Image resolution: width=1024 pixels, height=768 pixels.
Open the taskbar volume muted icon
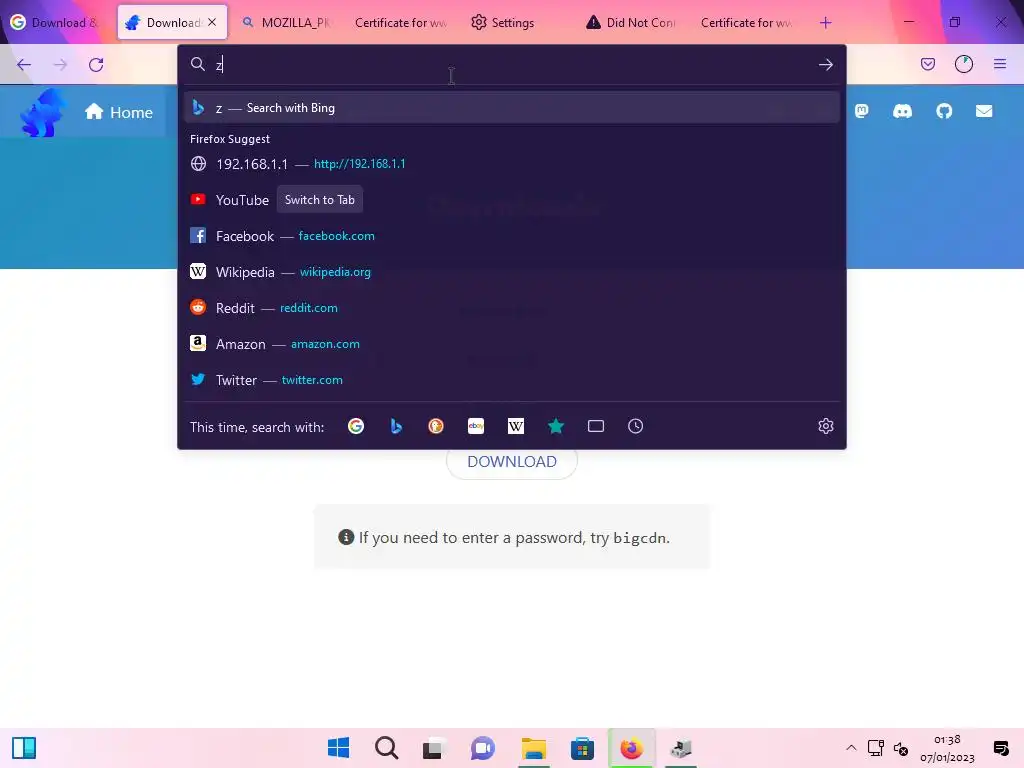901,748
